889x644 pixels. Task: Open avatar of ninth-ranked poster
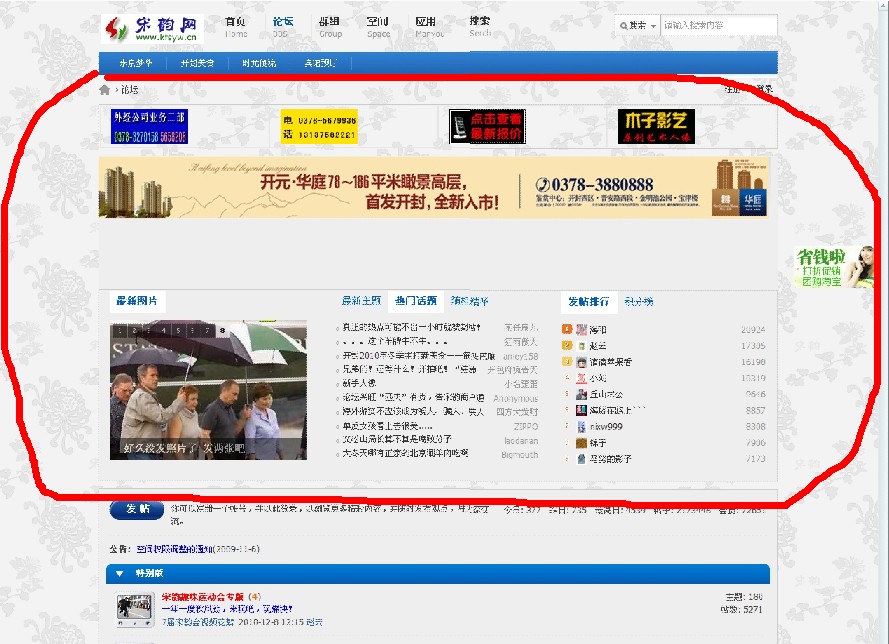pos(581,459)
